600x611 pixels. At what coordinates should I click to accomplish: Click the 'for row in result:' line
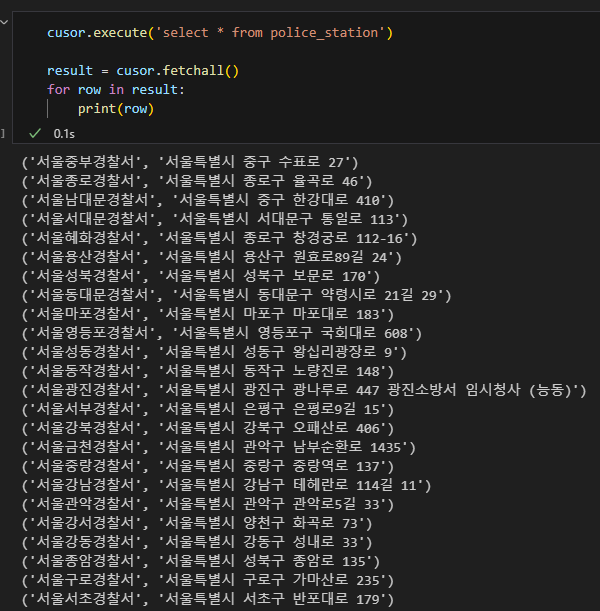[x=116, y=90]
